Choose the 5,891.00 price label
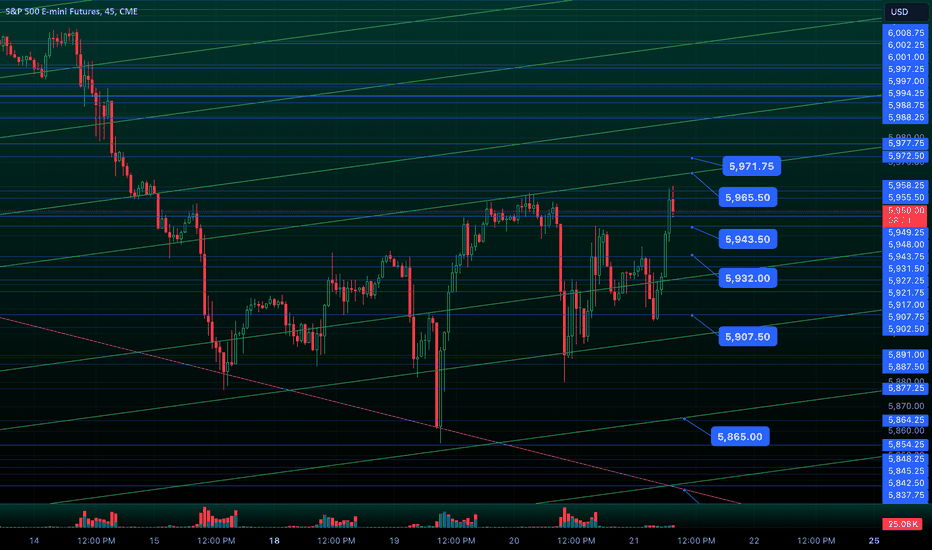Screen dimensions: 932x550 tap(906, 355)
